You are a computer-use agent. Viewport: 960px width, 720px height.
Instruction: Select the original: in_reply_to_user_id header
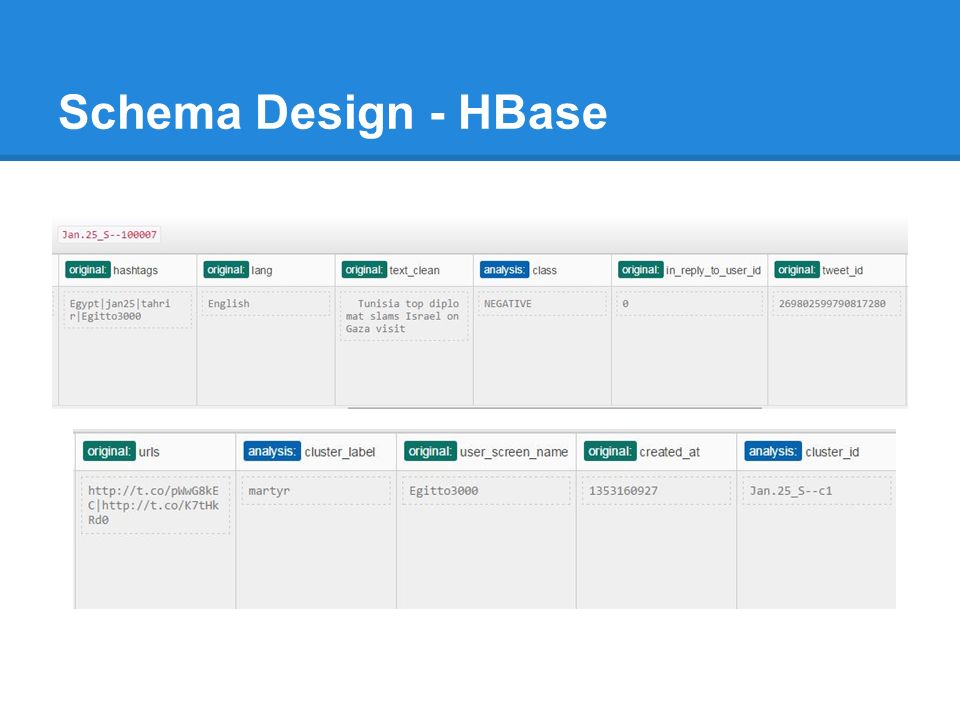[x=689, y=270]
